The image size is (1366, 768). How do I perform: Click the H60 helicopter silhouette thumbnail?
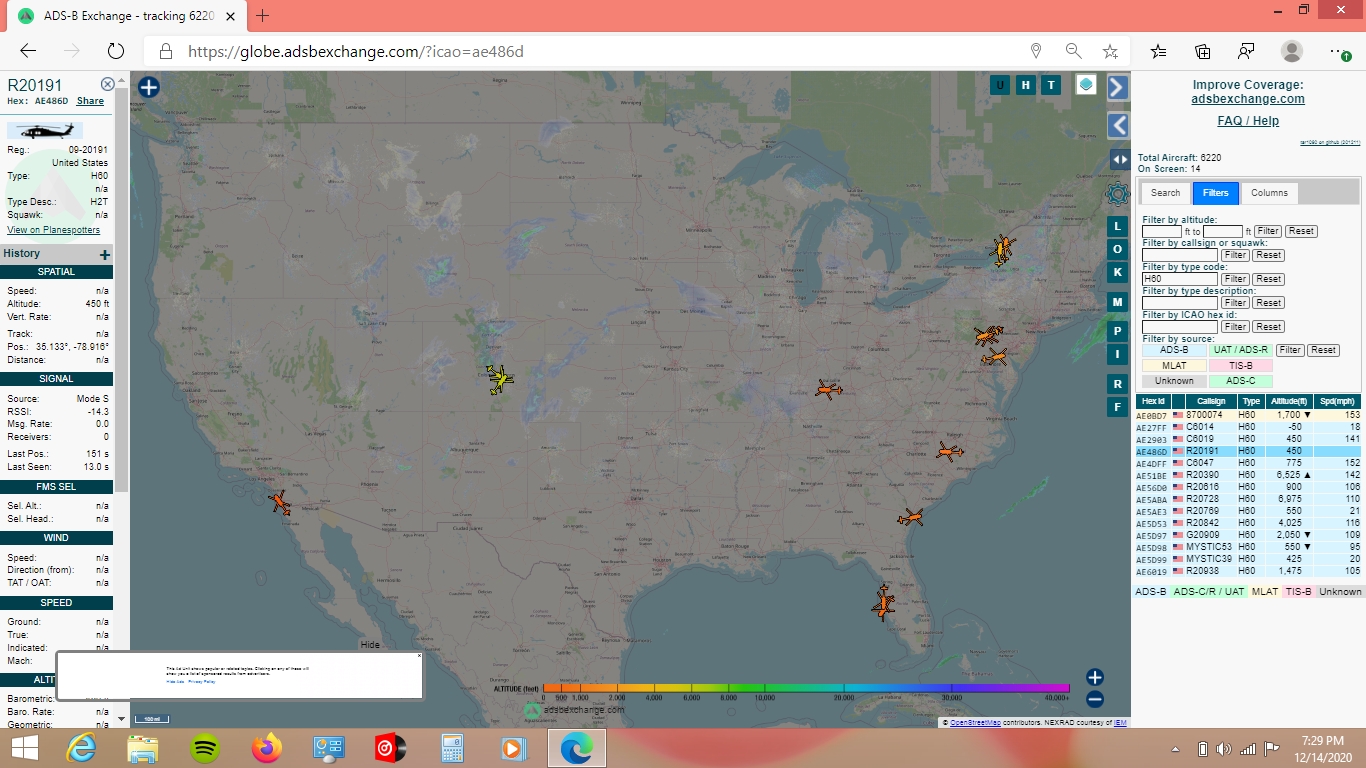coord(45,131)
